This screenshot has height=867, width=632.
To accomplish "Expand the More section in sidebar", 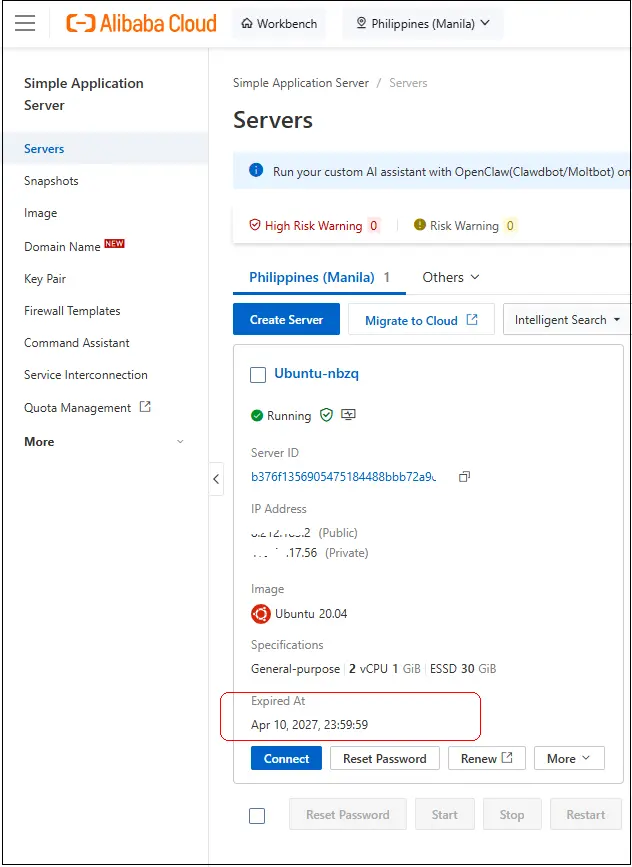I will [104, 442].
